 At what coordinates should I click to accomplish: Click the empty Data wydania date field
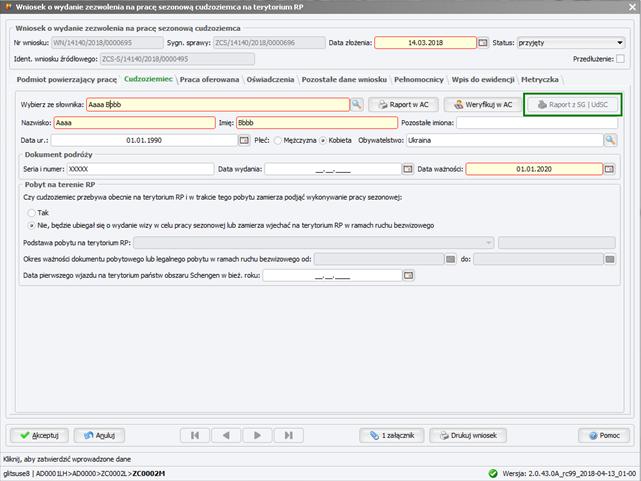click(x=333, y=169)
